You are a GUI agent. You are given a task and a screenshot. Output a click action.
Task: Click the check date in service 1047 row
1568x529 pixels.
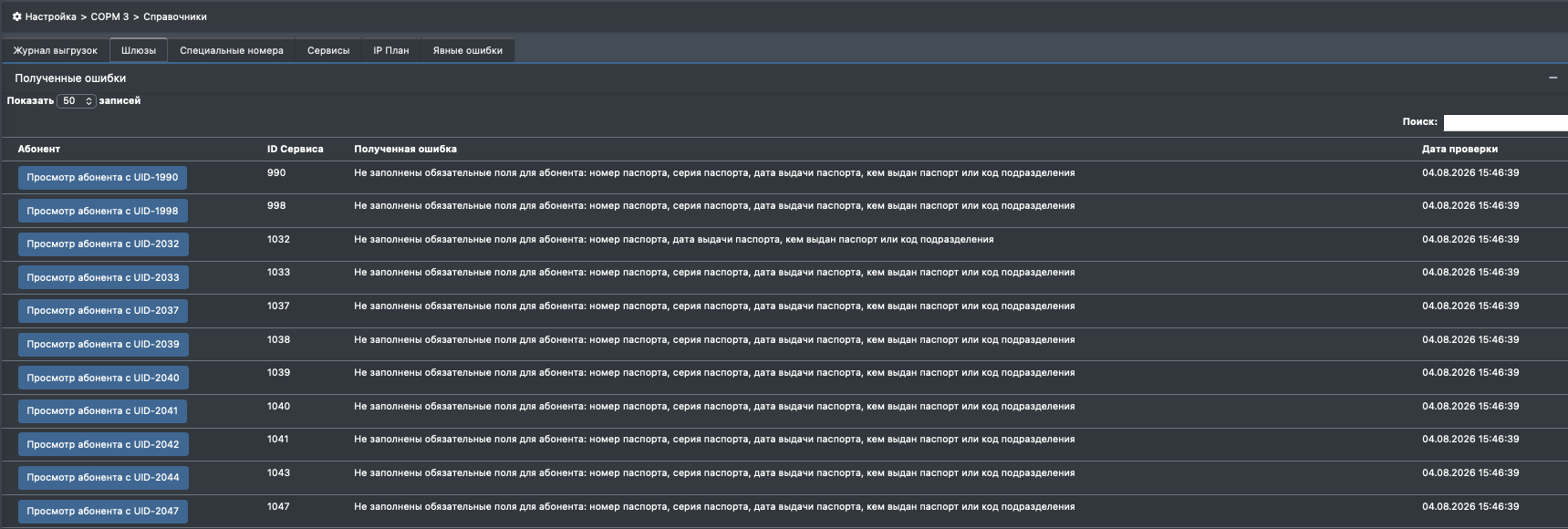click(x=1470, y=506)
